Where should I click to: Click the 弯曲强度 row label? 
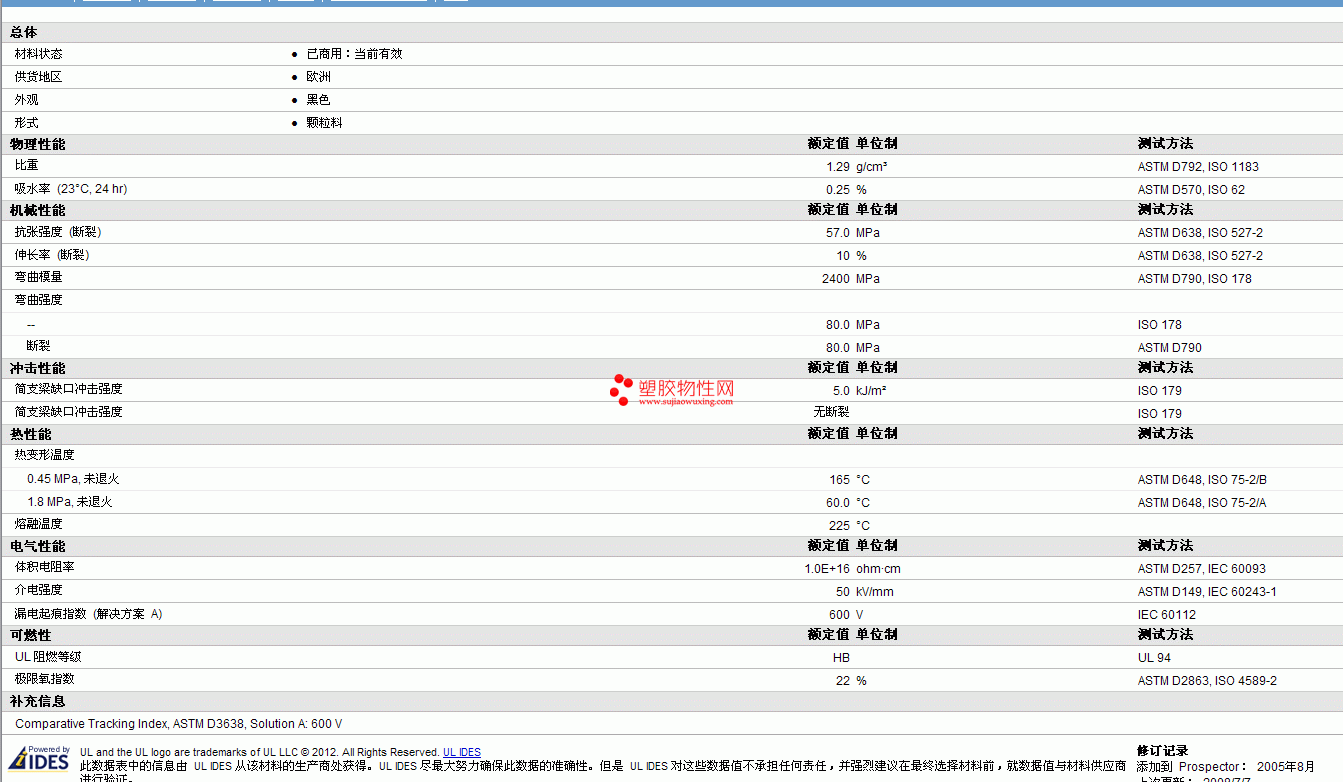(38, 300)
